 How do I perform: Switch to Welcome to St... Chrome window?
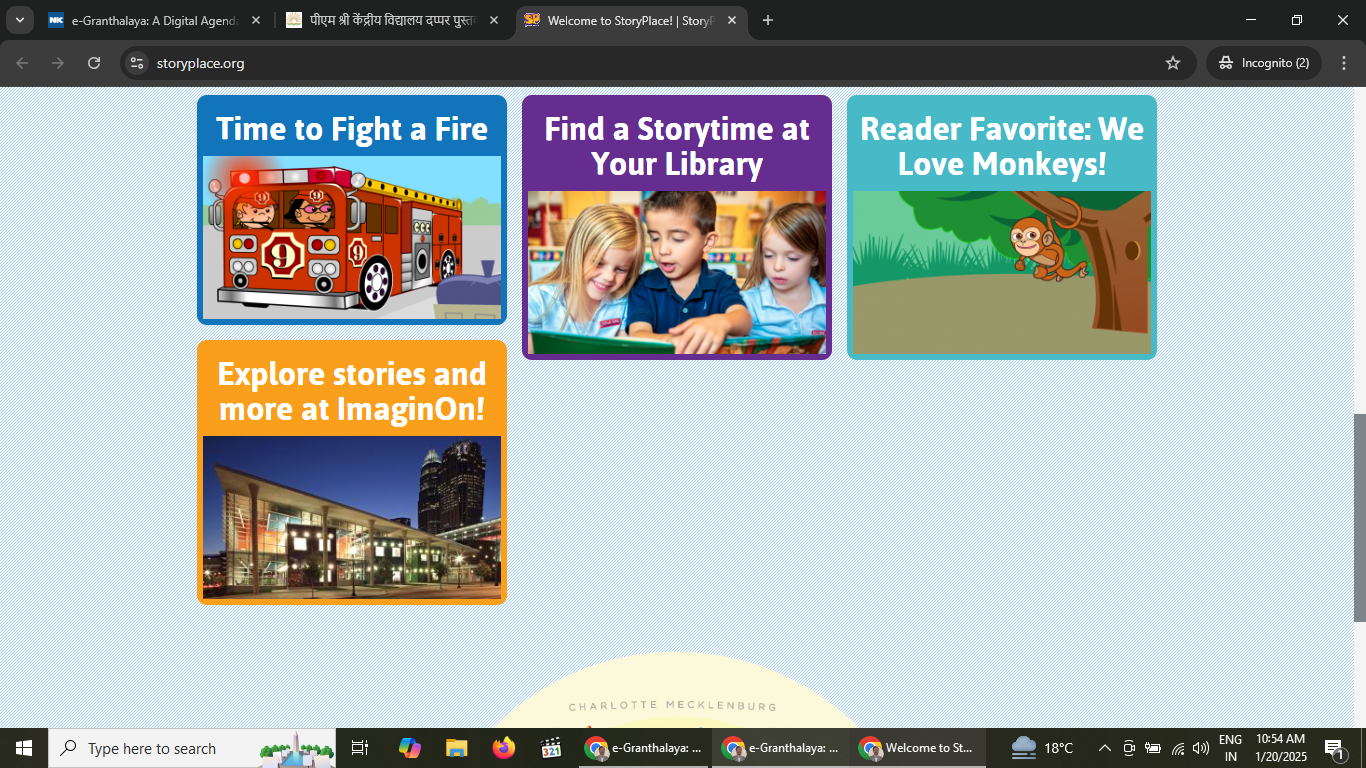point(917,748)
